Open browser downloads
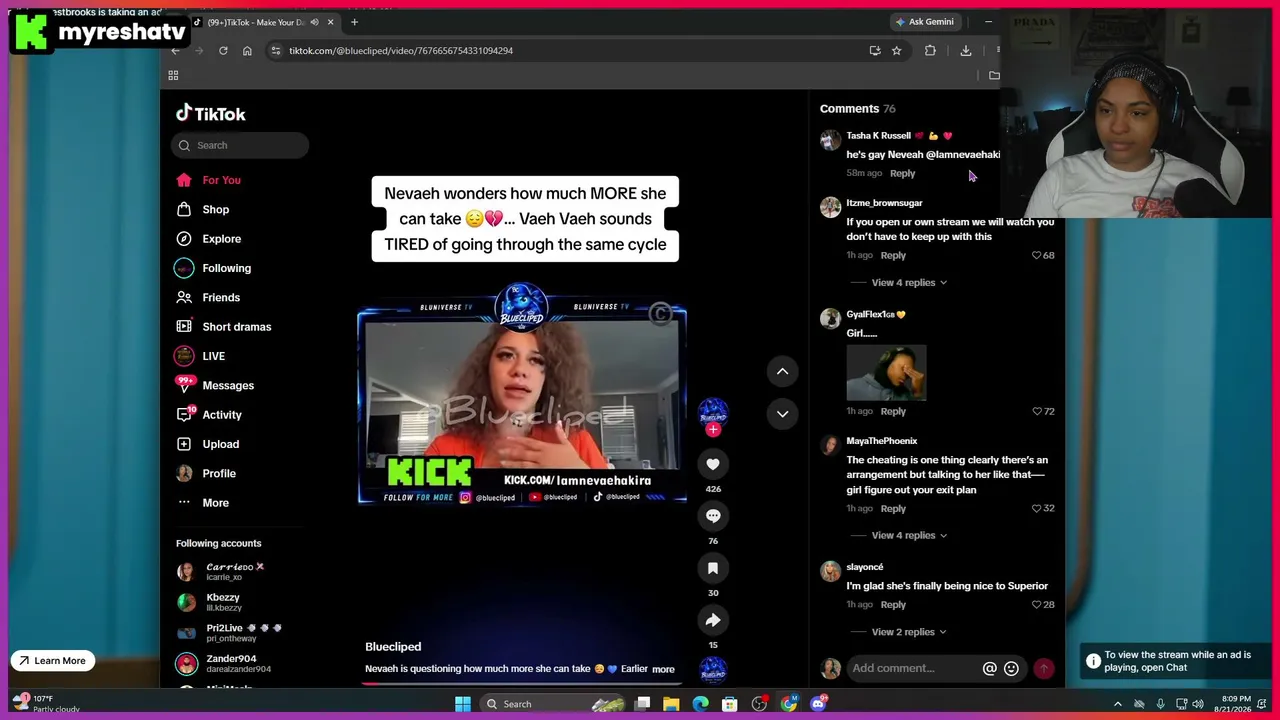Viewport: 1280px width, 720px height. tap(966, 50)
